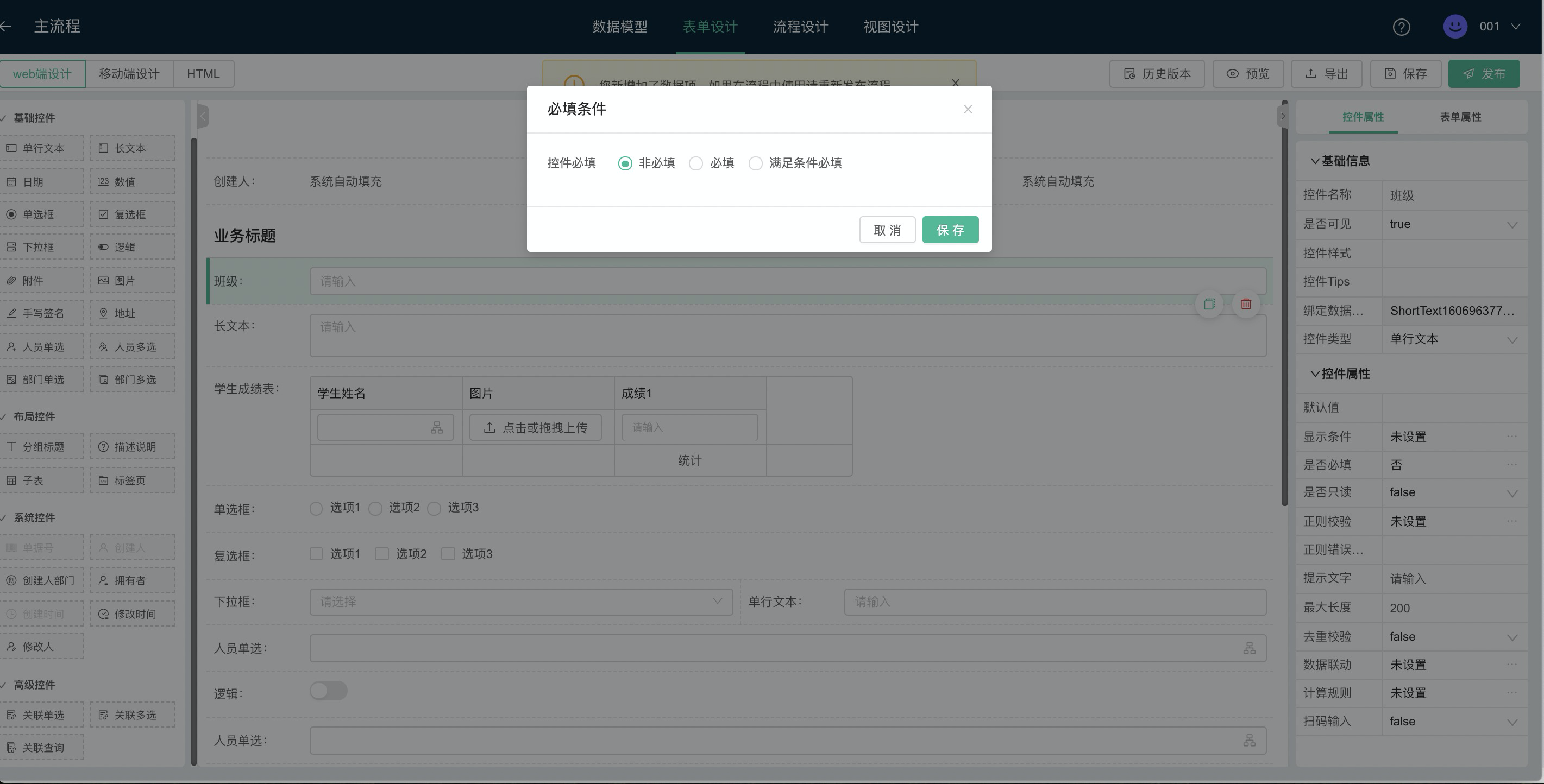1544x784 pixels.
Task: Click the 子表 layout control
Action: point(41,480)
